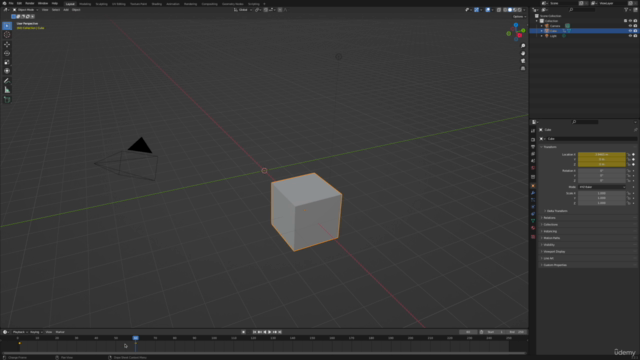Open the Render menu
The width and height of the screenshot is (640, 360).
pyautogui.click(x=30, y=3)
